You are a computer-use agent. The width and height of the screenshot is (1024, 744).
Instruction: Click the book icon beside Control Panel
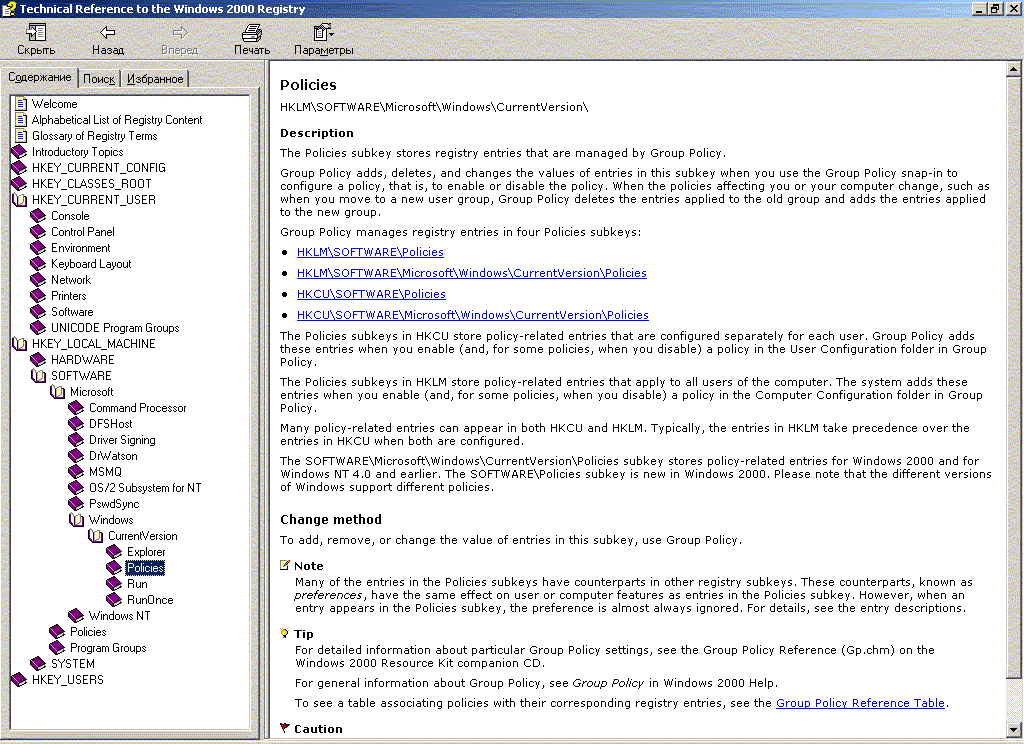click(39, 232)
